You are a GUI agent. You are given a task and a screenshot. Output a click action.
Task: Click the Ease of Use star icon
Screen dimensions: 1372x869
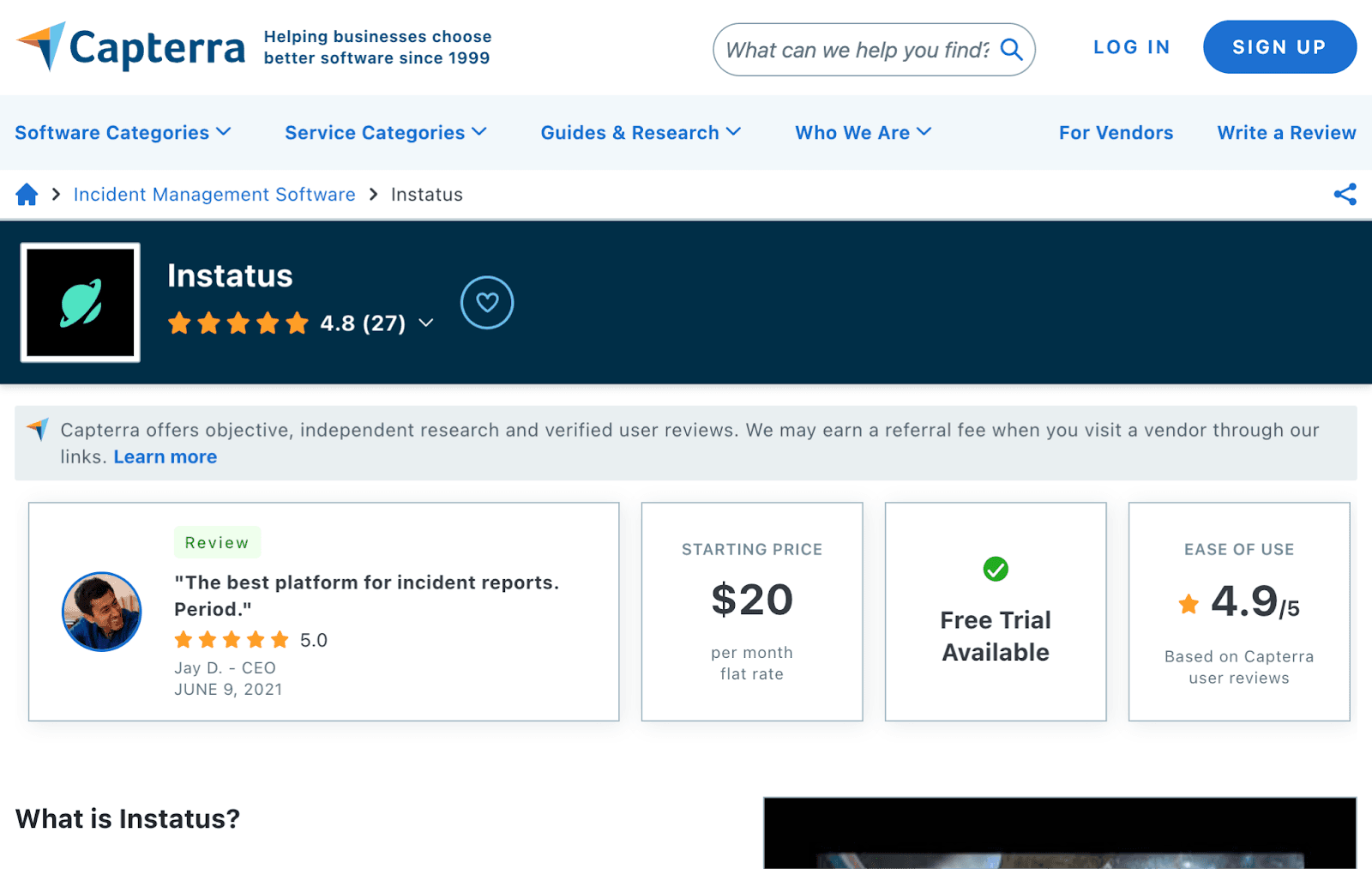coord(1188,604)
